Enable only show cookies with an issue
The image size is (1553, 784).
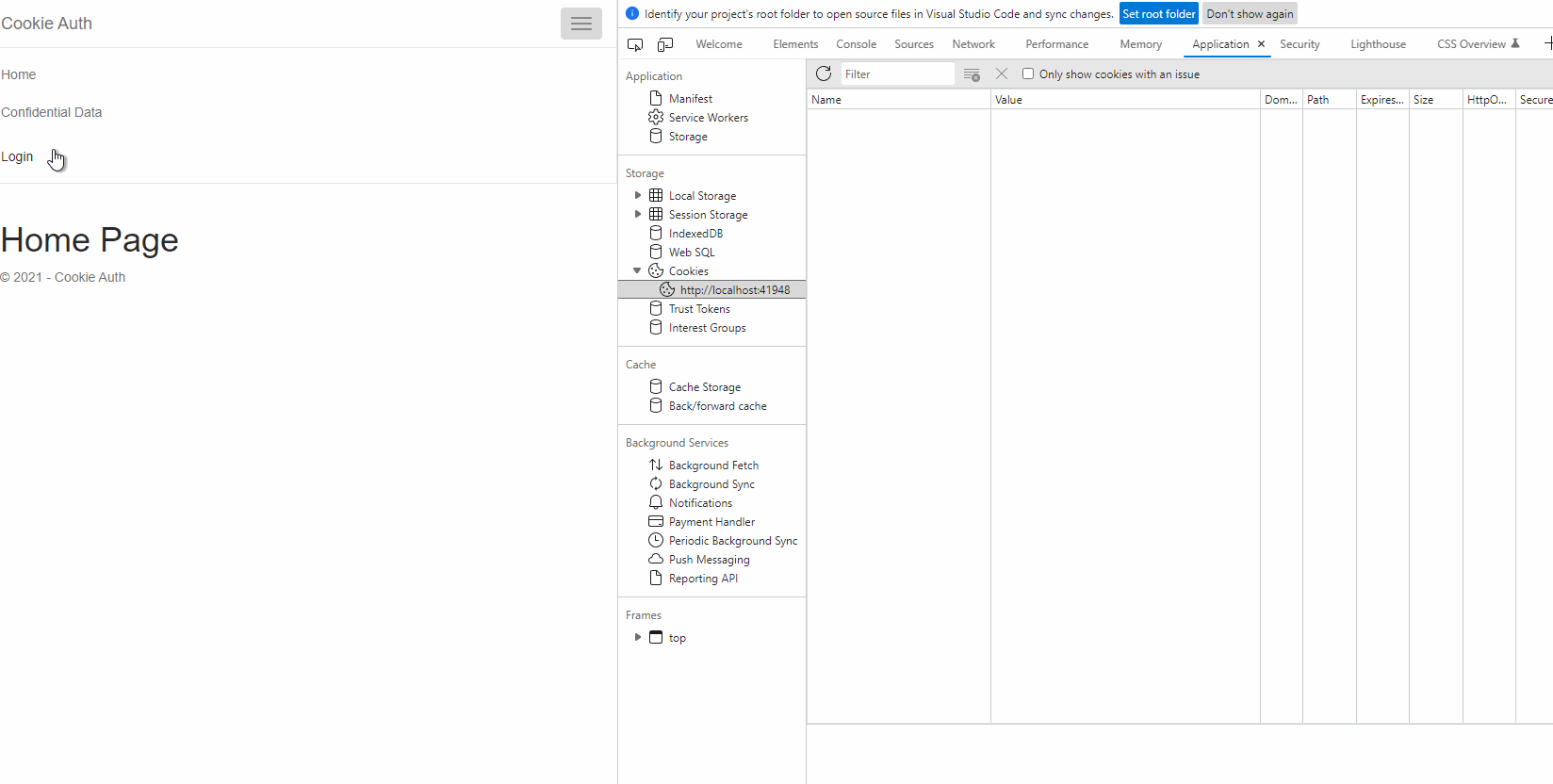click(1028, 73)
